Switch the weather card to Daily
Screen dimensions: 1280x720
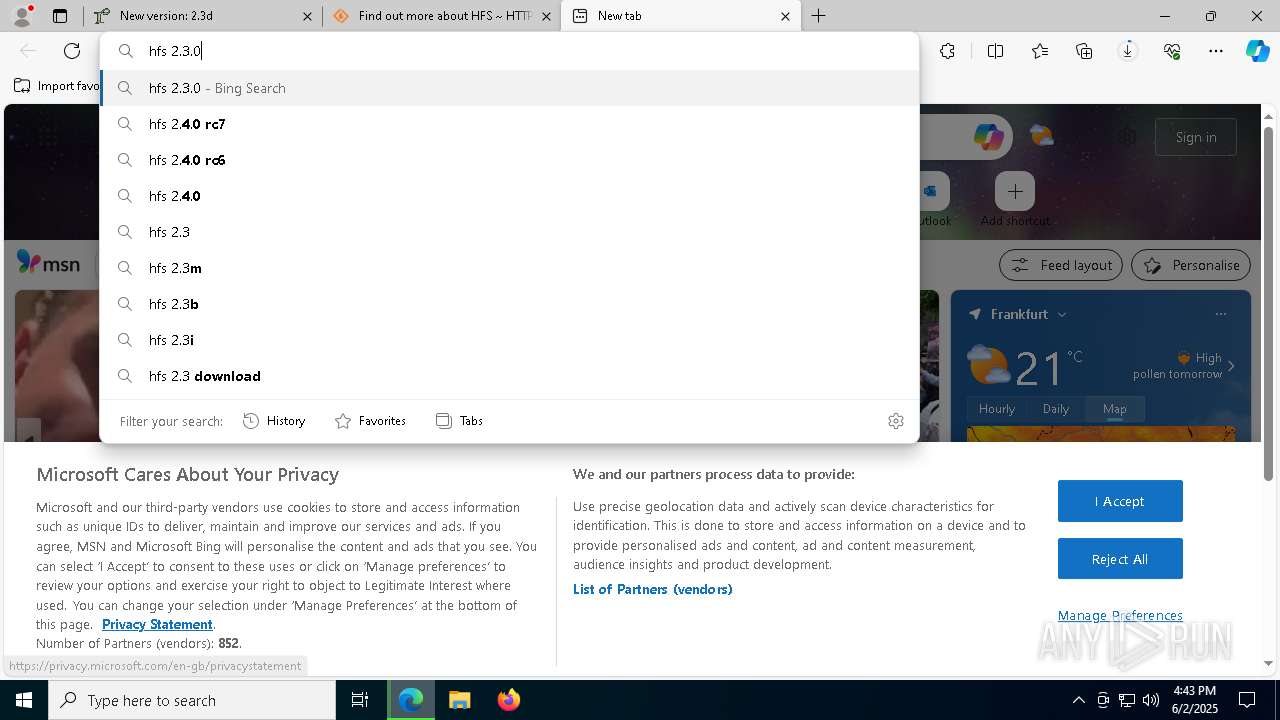pos(1056,409)
